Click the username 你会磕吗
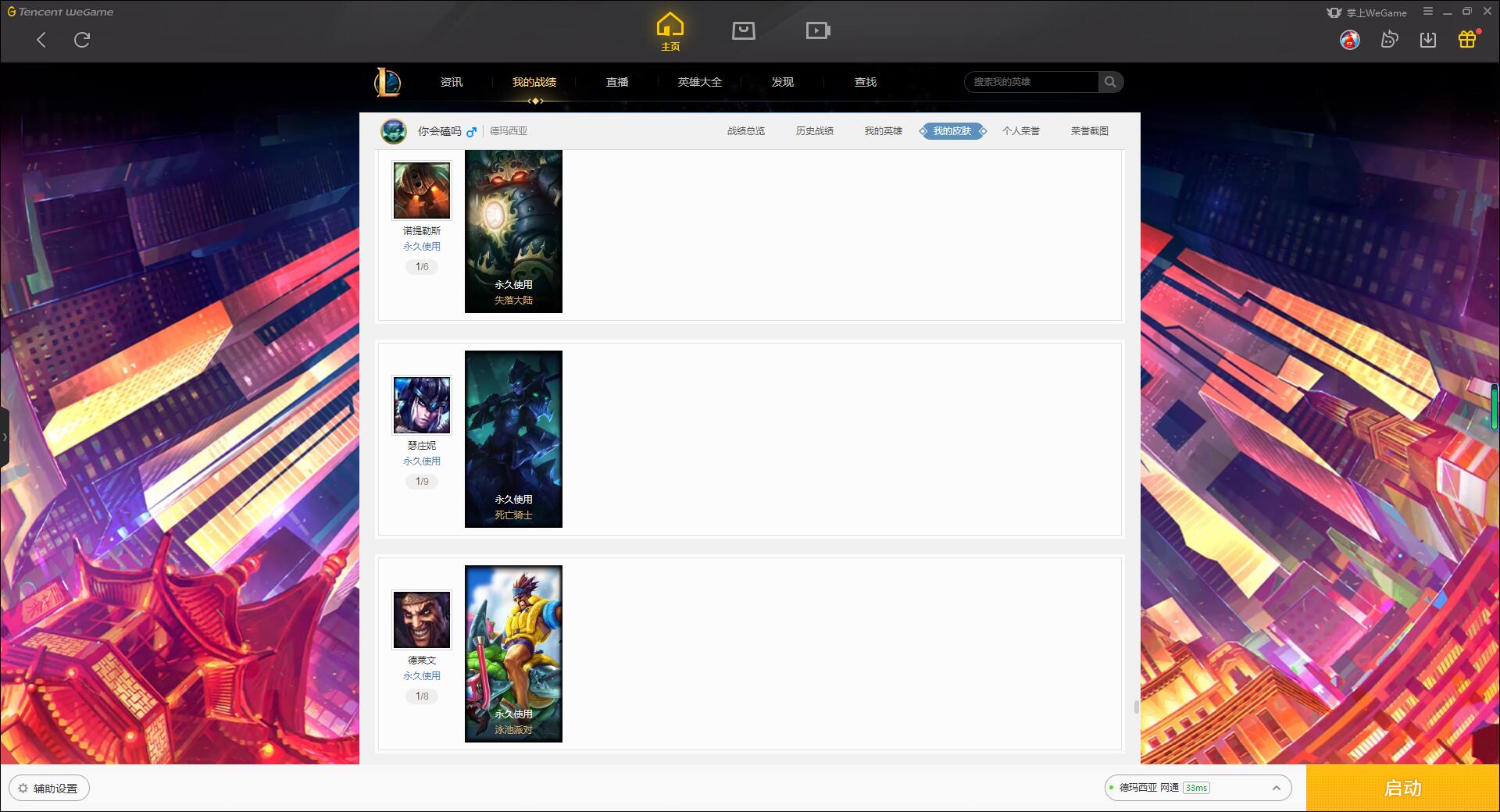1500x812 pixels. [440, 131]
